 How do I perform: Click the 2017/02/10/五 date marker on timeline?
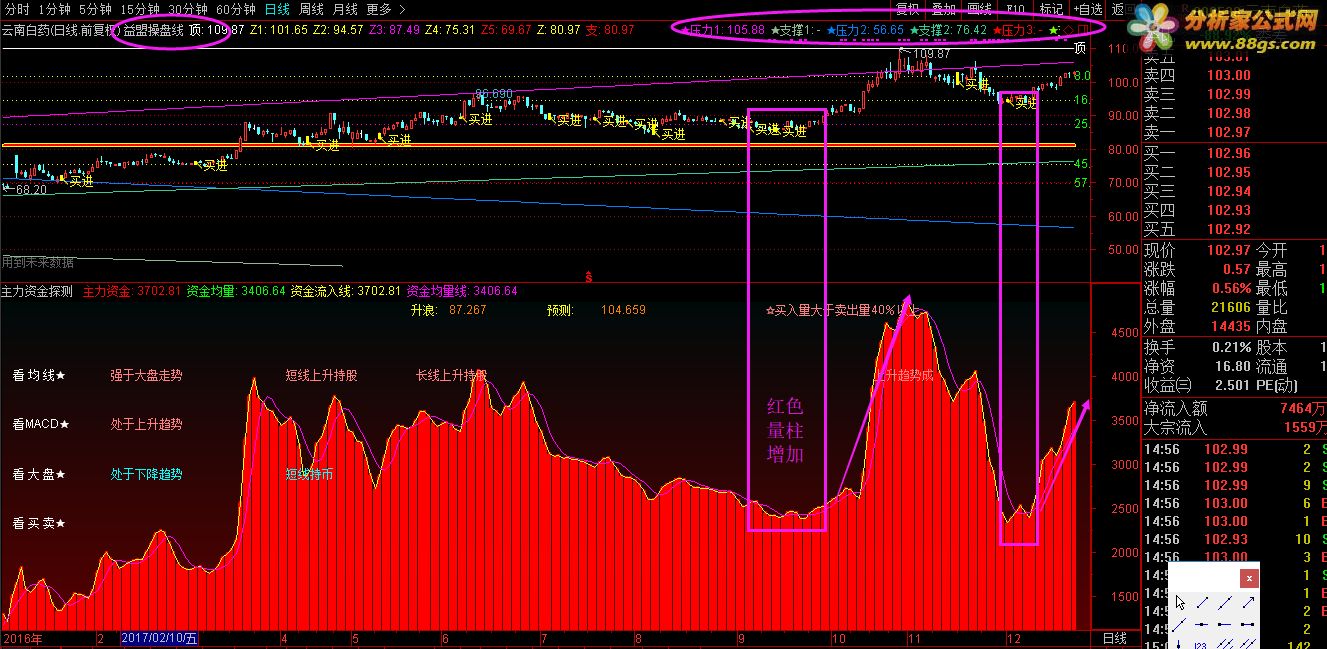[161, 638]
